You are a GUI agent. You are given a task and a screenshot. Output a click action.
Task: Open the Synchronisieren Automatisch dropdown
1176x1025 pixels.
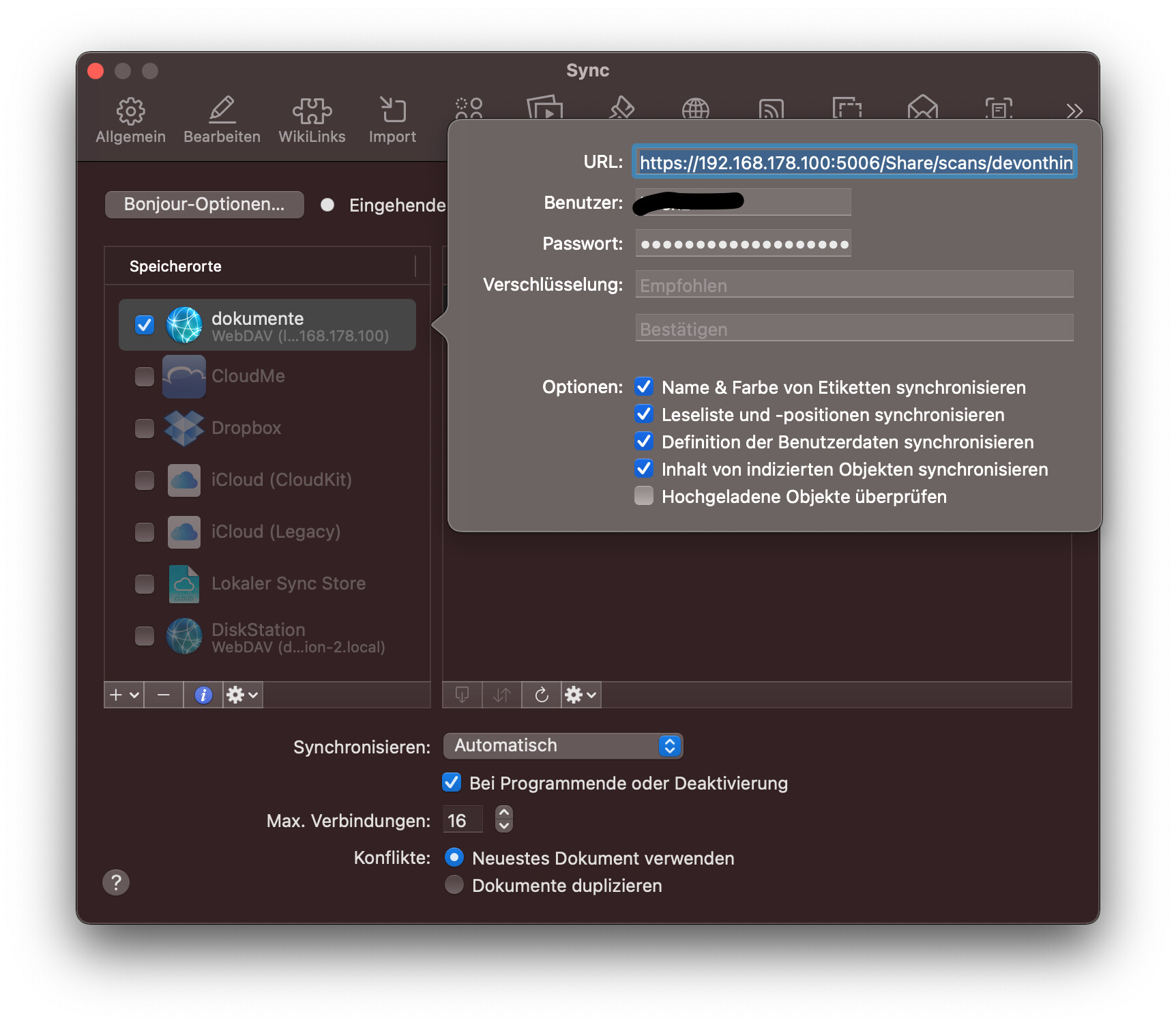click(563, 746)
